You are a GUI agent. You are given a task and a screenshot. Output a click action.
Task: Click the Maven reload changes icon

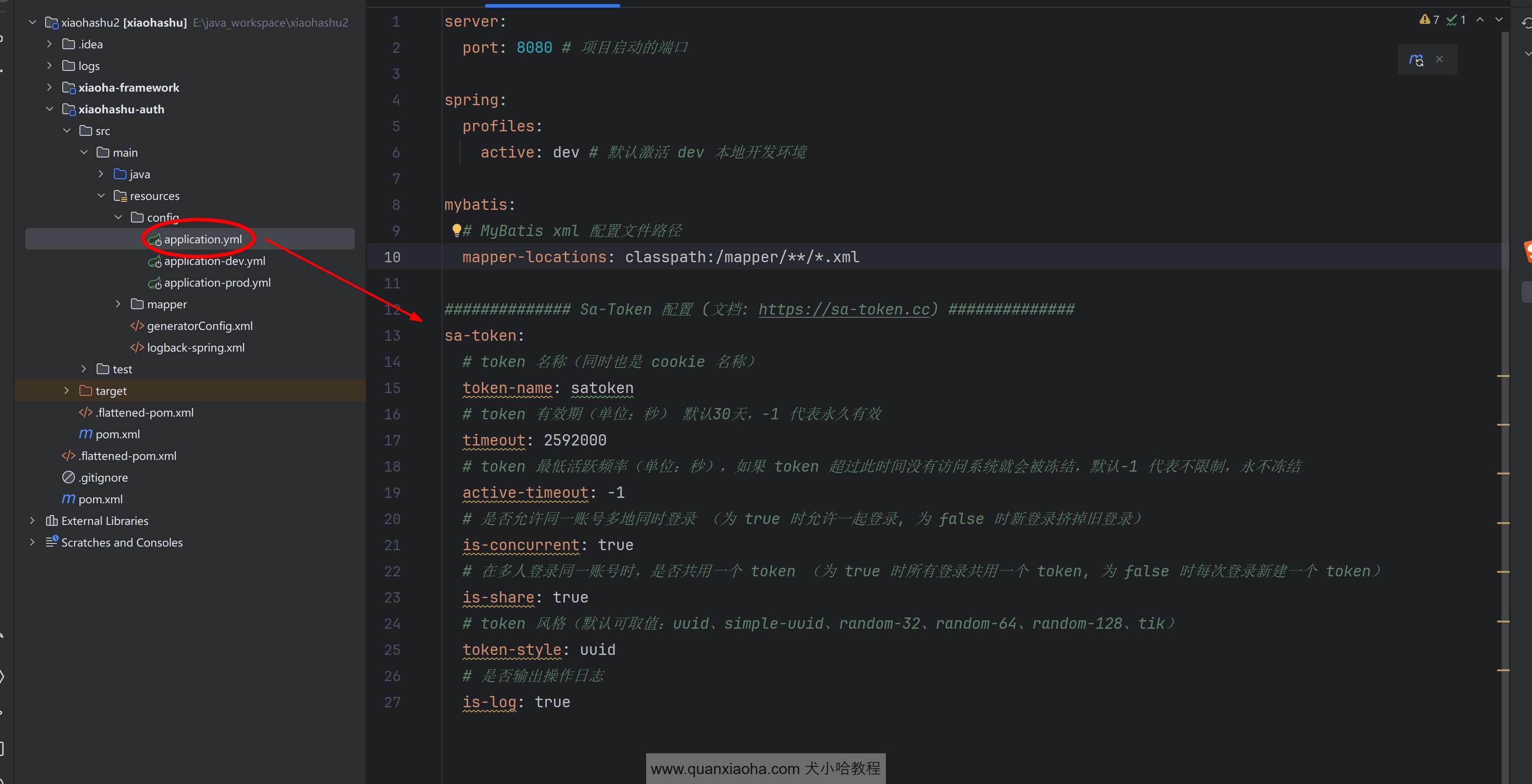pyautogui.click(x=1416, y=60)
